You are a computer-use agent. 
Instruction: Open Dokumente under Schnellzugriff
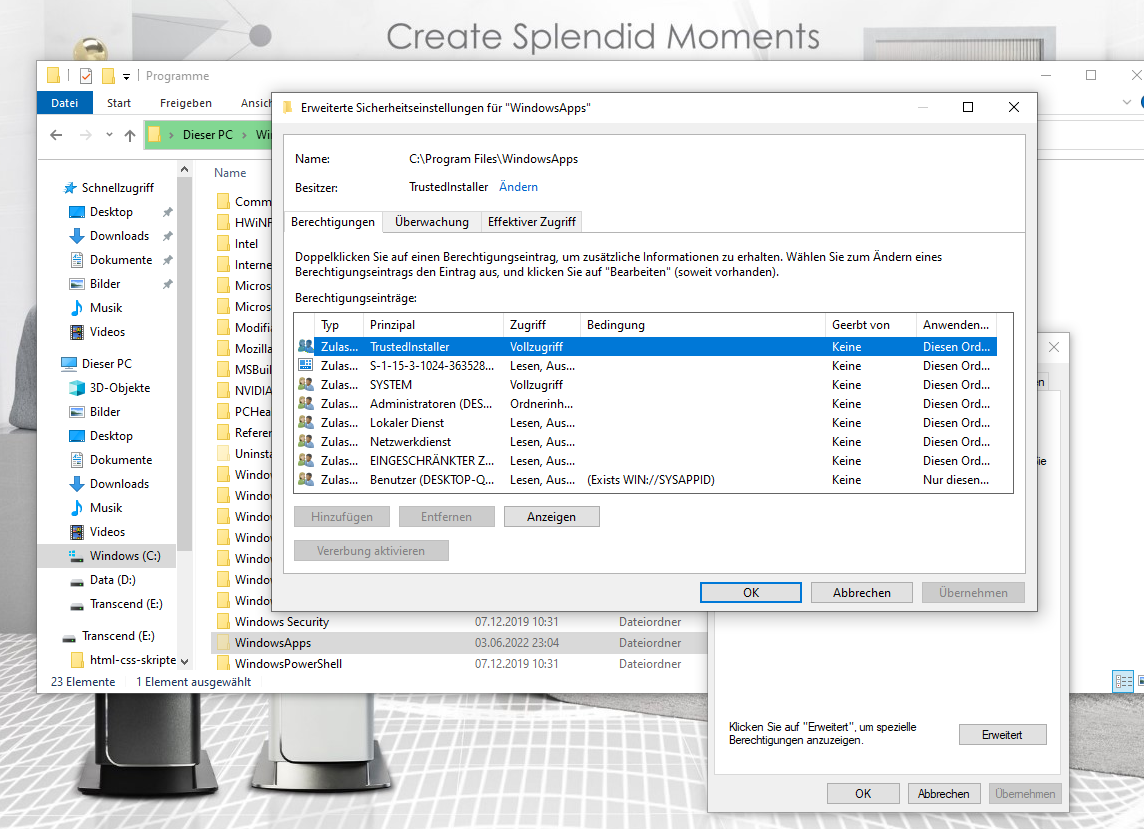coord(121,260)
